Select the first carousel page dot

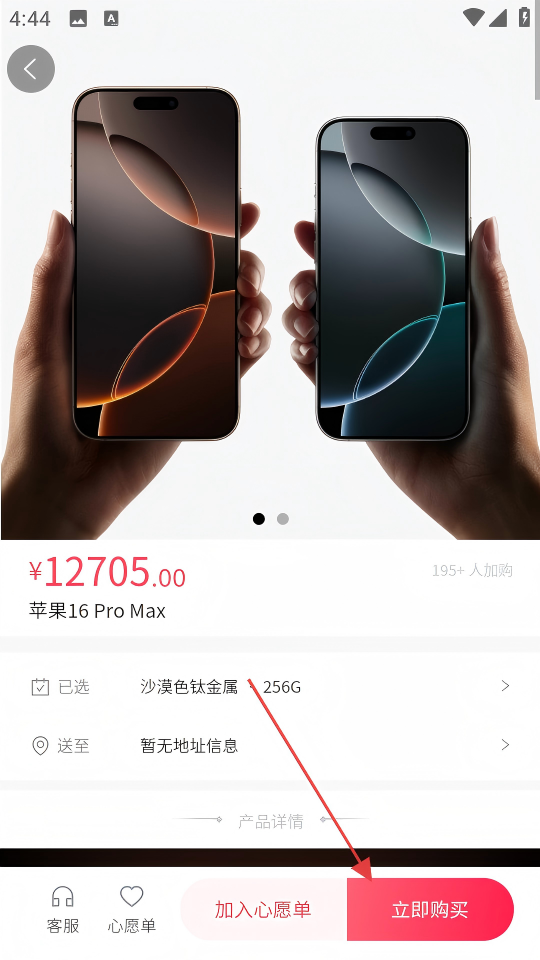(259, 519)
